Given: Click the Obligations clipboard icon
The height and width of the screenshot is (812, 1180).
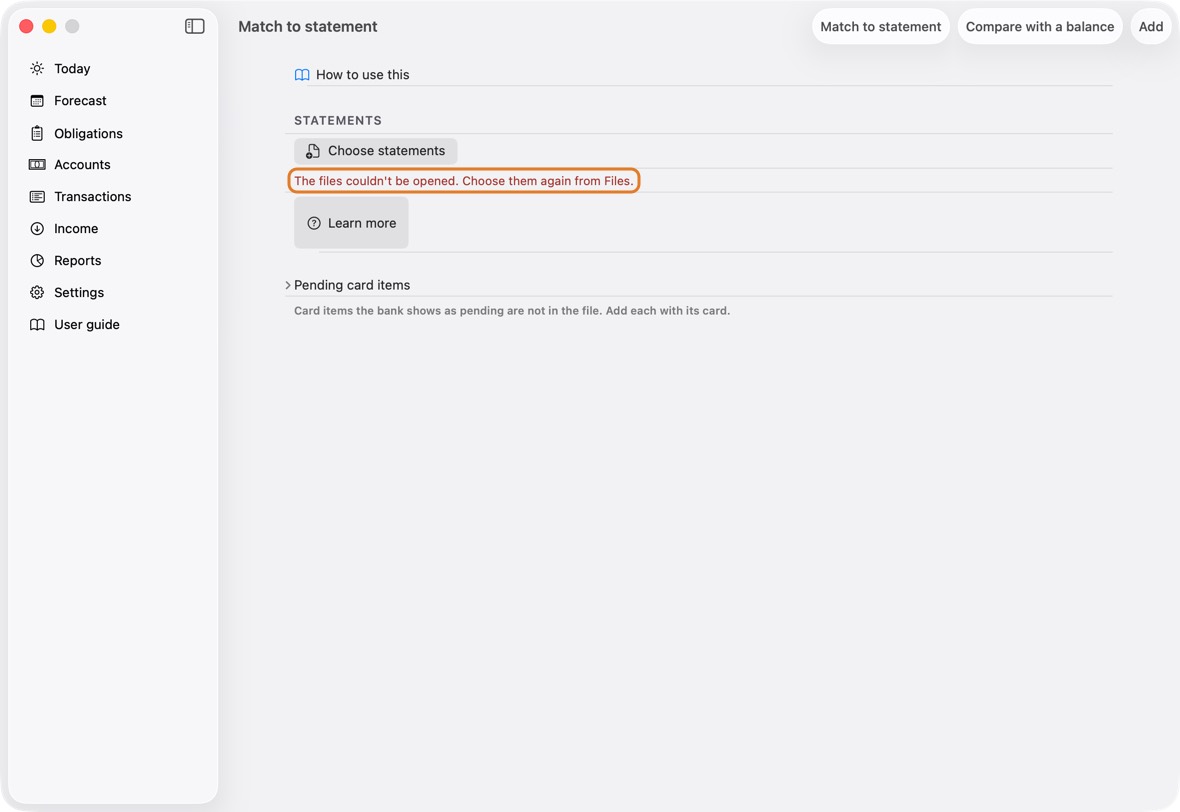Looking at the screenshot, I should coord(37,133).
